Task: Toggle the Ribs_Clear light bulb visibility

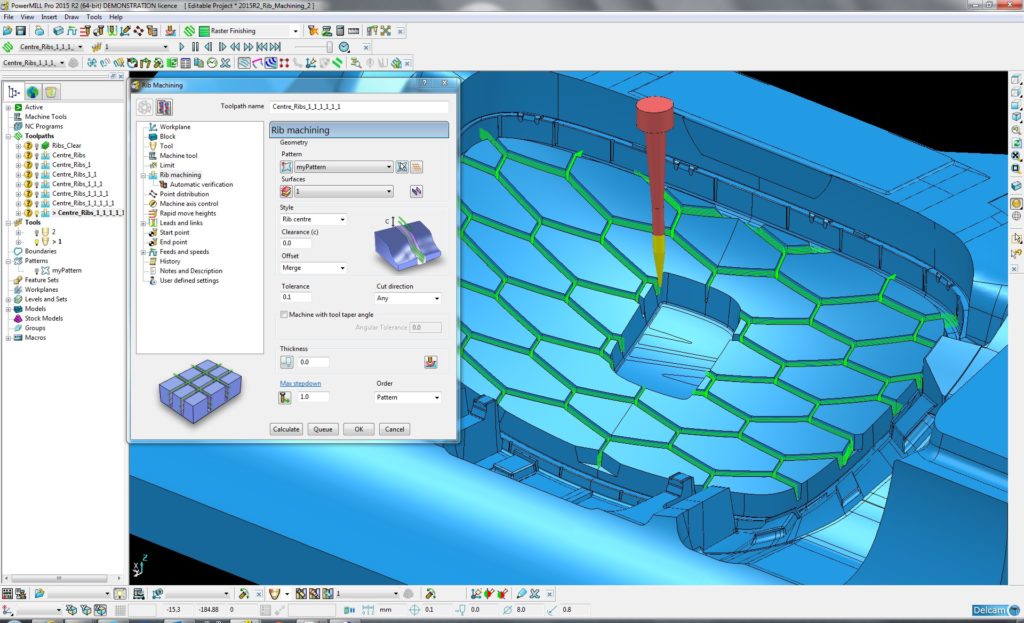Action: tap(37, 146)
